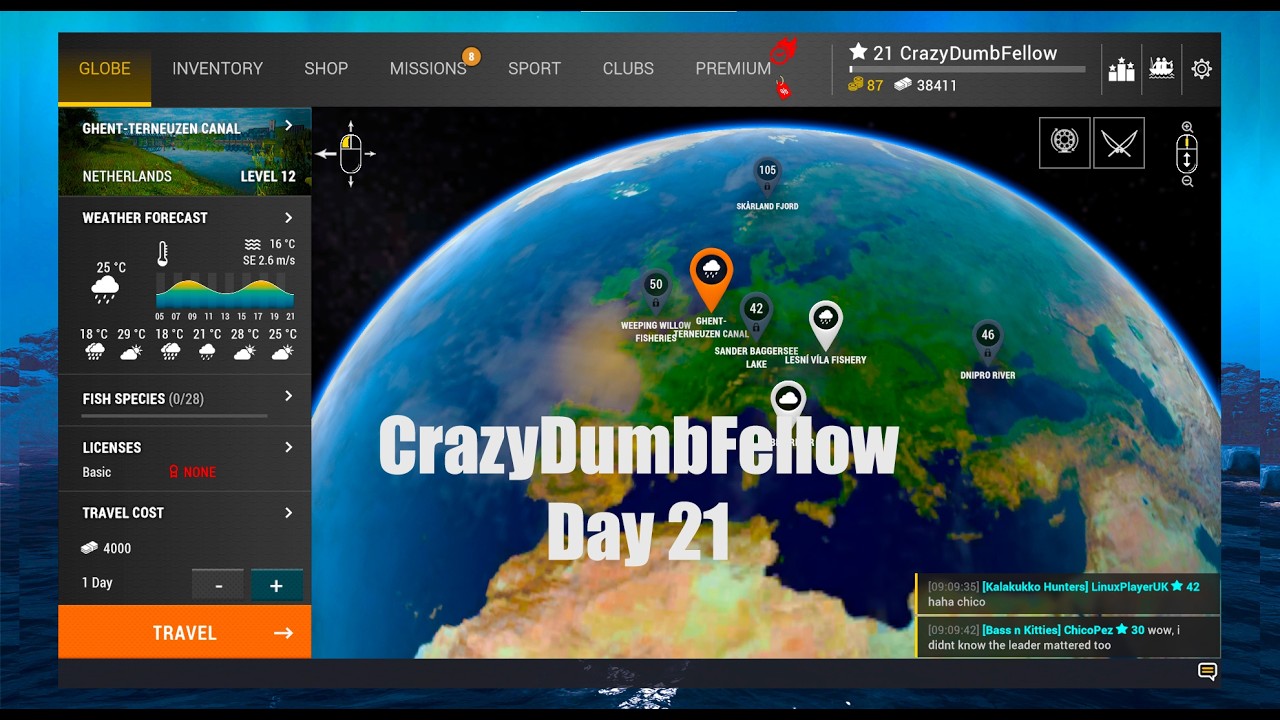Click the '1 Day' duration text

pos(97,583)
